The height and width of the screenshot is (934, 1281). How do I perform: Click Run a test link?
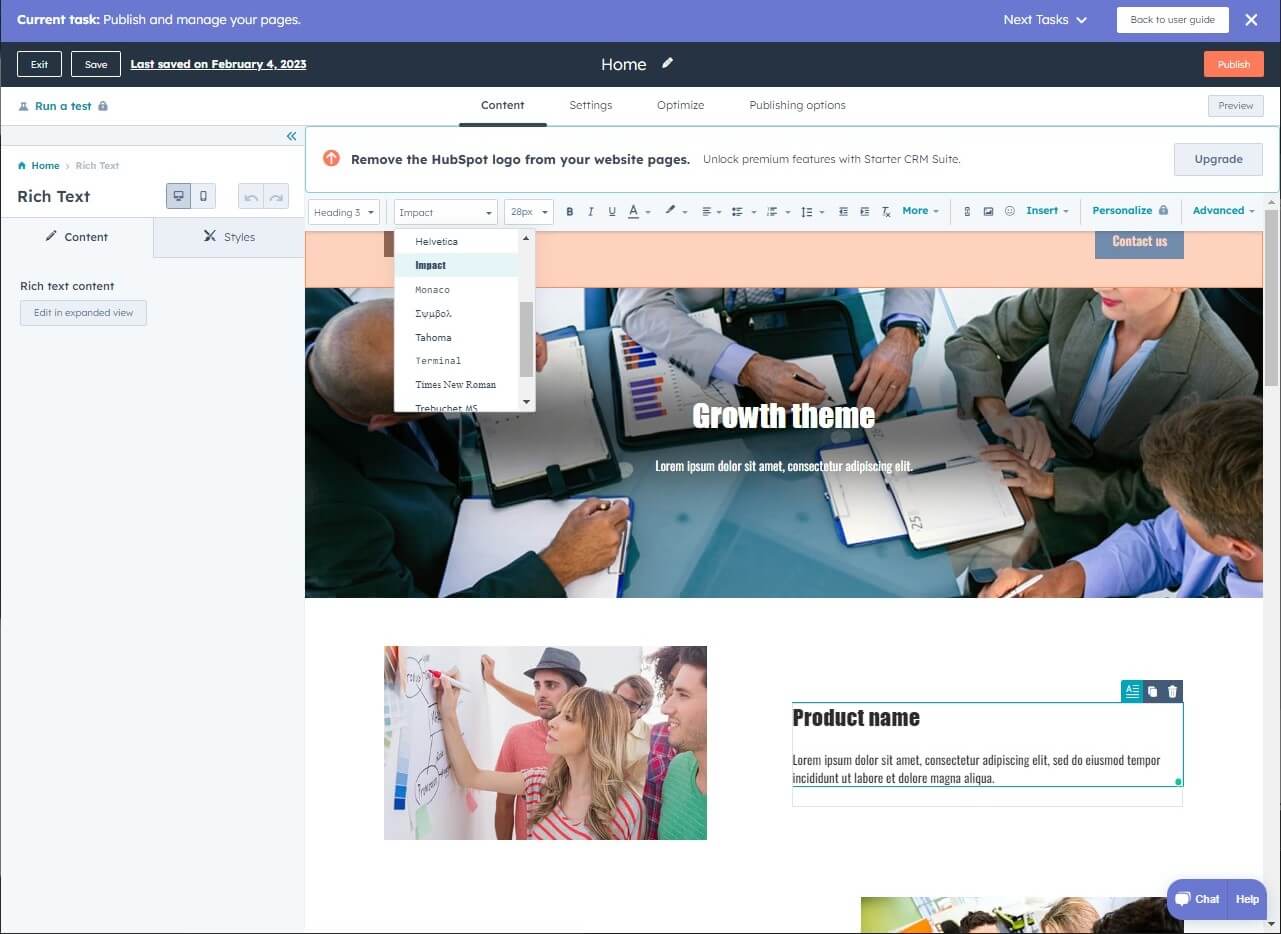pyautogui.click(x=63, y=106)
